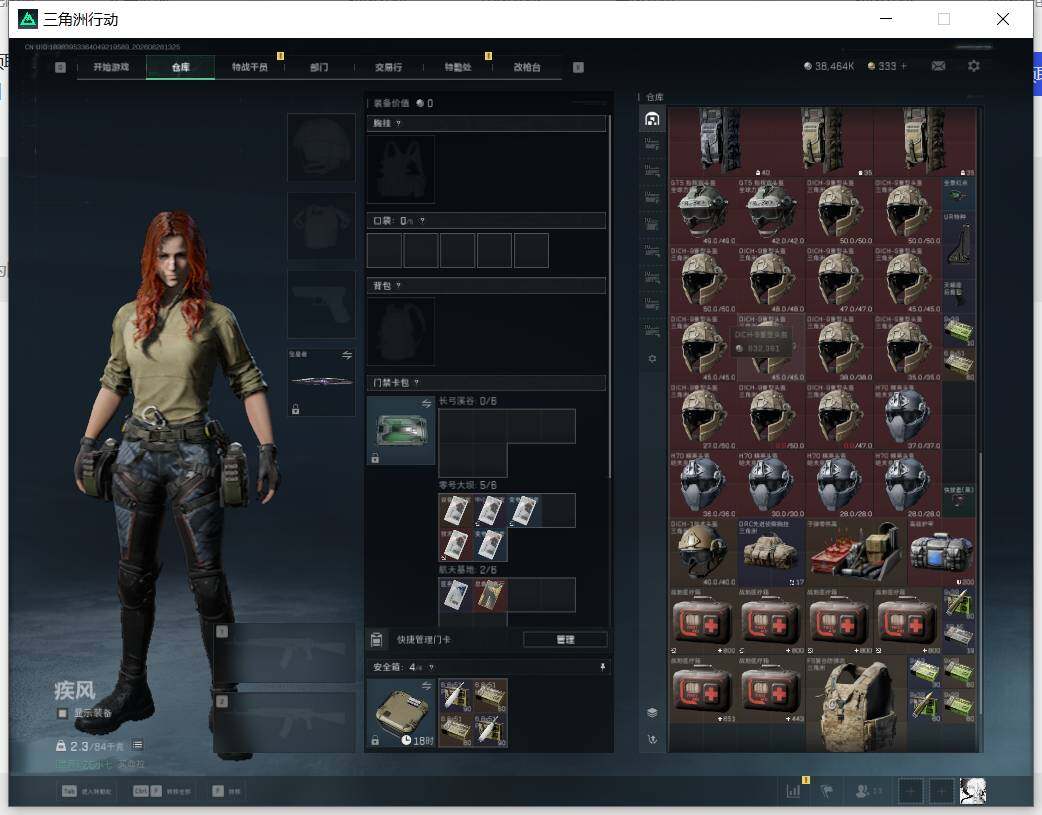The image size is (1042, 815).
Task: Click the empty helmet equipment slot
Action: click(x=321, y=147)
